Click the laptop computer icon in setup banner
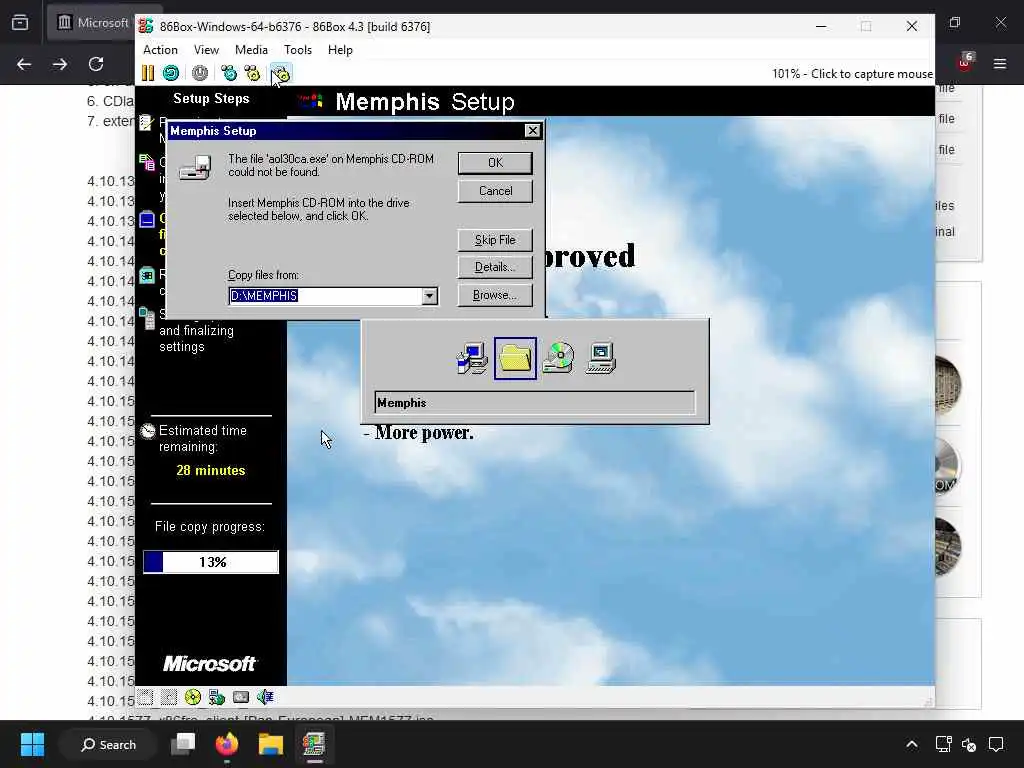 click(601, 358)
